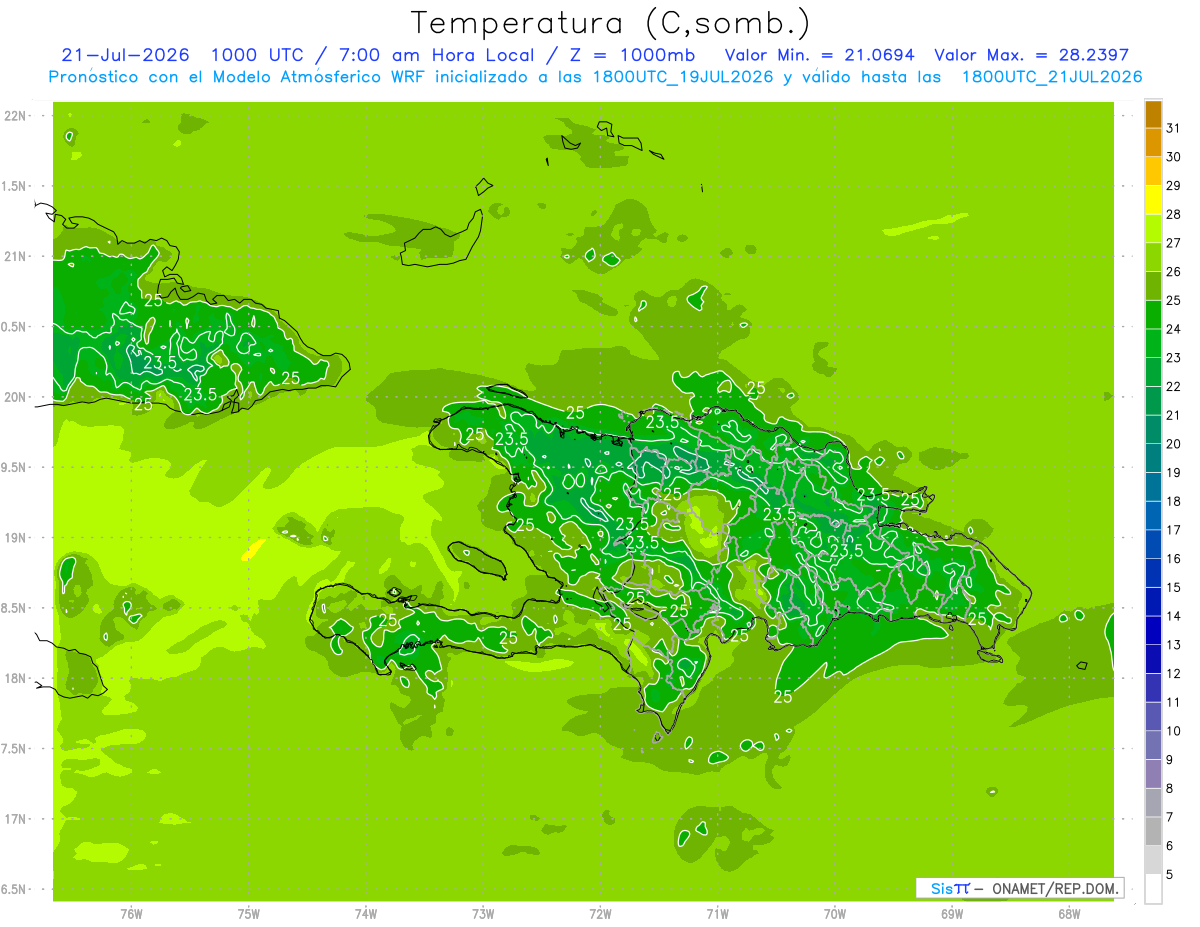Pick the gray legend swatch between 6 and 7
1200x927 pixels.
click(1153, 832)
